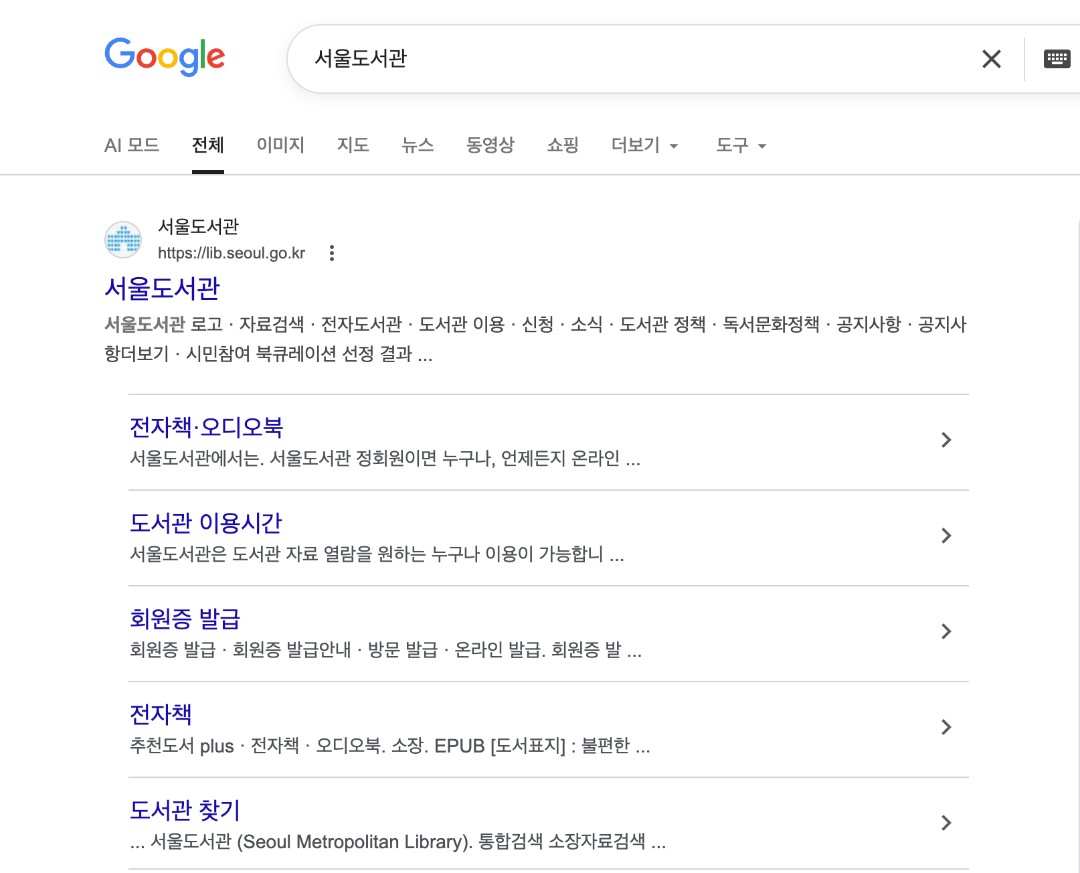Click the snippet starting 서울도서관 로고 · 자료검색

point(535,339)
